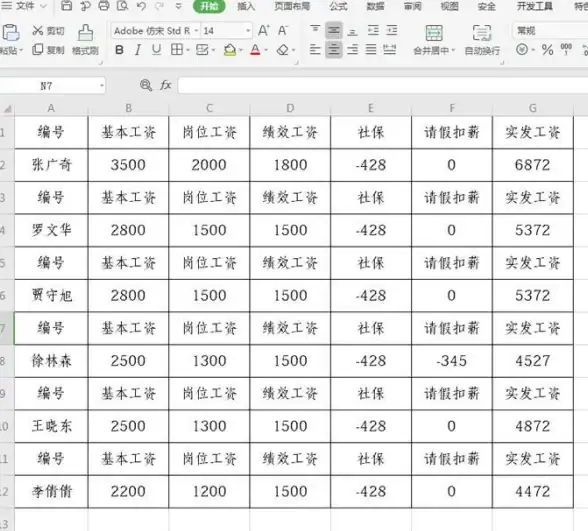Click the Eraser clear formatting icon
This screenshot has width=588, height=531.
(283, 50)
